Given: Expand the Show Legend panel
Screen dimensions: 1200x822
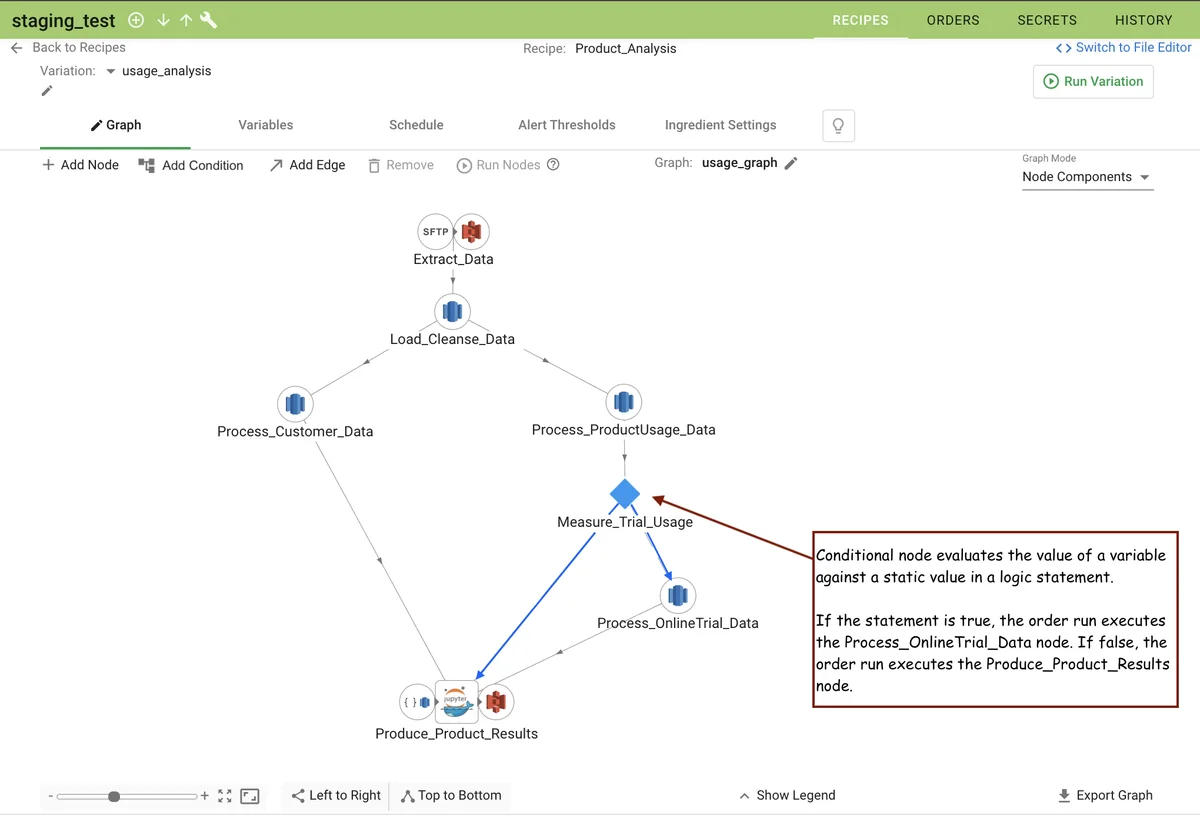Looking at the screenshot, I should tap(786, 795).
